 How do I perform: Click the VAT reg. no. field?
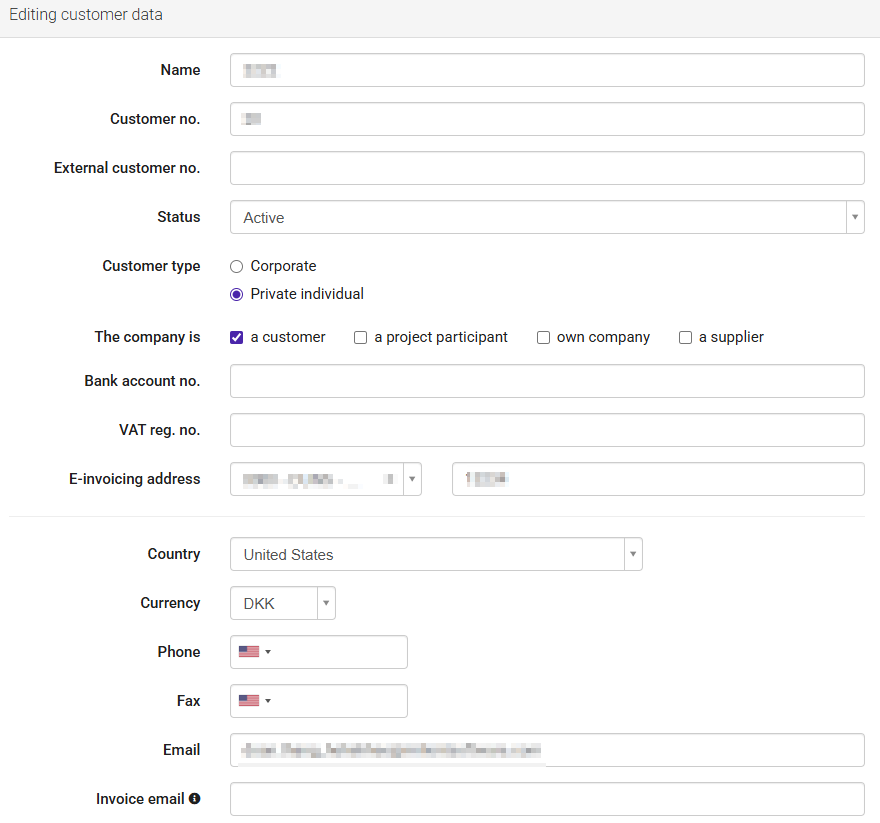(x=547, y=430)
